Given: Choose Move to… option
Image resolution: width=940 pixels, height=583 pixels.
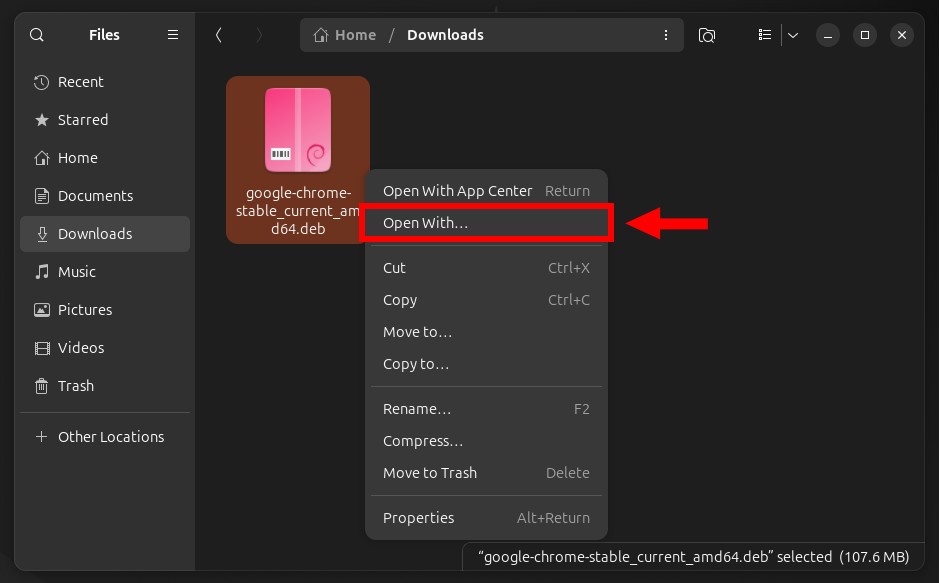Looking at the screenshot, I should click(x=486, y=332).
